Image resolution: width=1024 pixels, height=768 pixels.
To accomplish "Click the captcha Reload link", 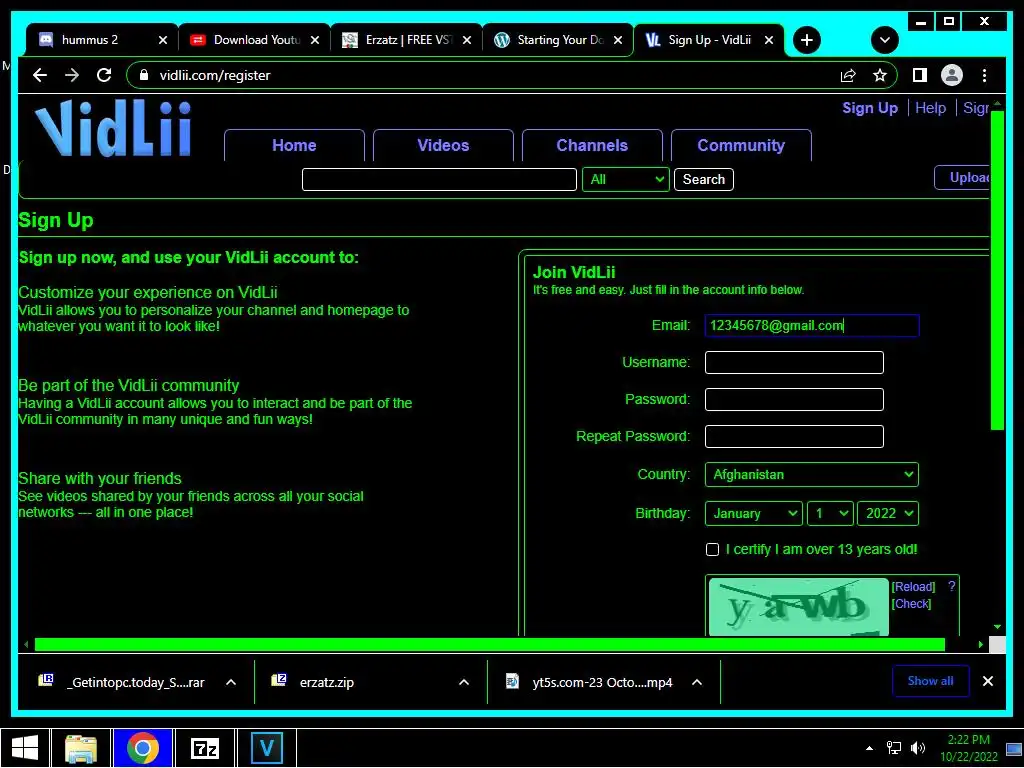I will tap(913, 586).
